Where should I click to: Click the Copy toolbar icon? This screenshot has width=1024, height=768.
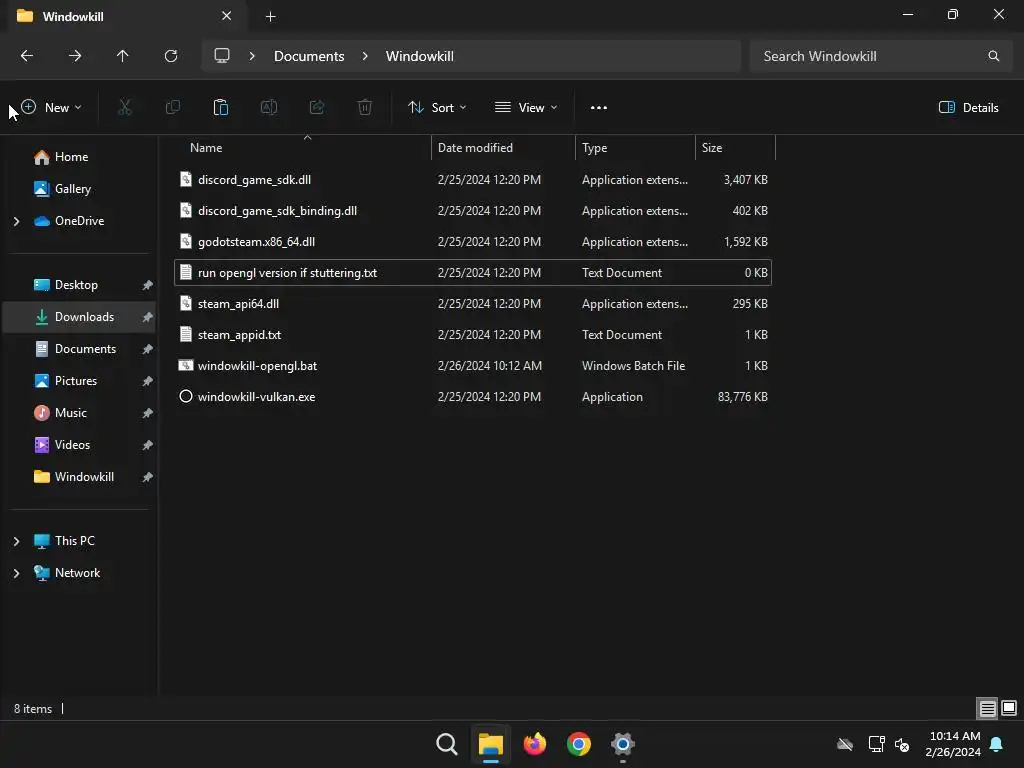173,107
